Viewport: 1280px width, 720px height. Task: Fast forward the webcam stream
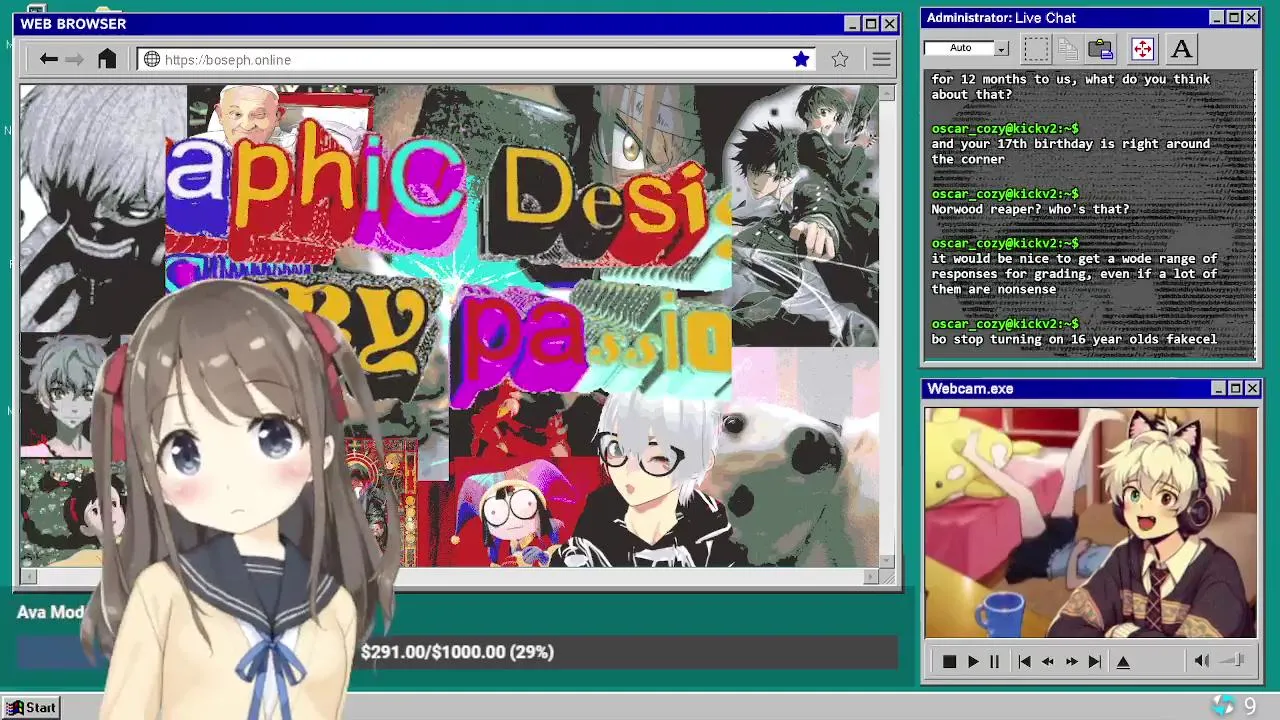pyautogui.click(x=1071, y=661)
